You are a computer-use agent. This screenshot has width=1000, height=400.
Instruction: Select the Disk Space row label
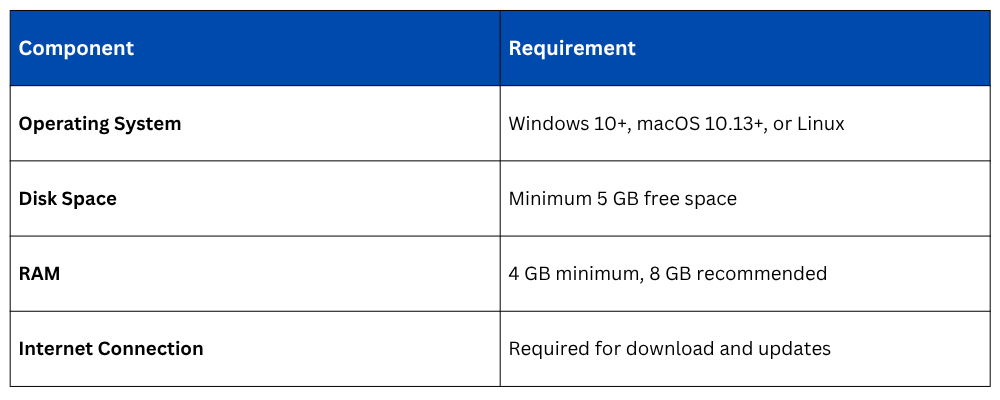[68, 199]
